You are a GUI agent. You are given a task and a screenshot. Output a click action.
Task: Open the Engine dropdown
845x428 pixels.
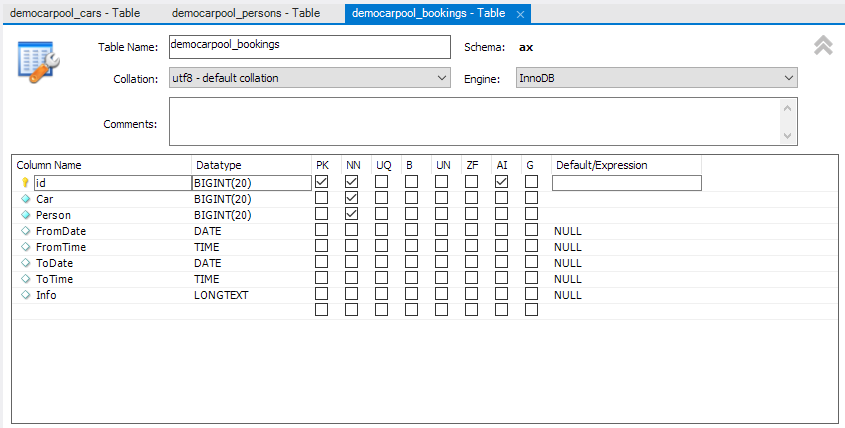click(x=656, y=78)
